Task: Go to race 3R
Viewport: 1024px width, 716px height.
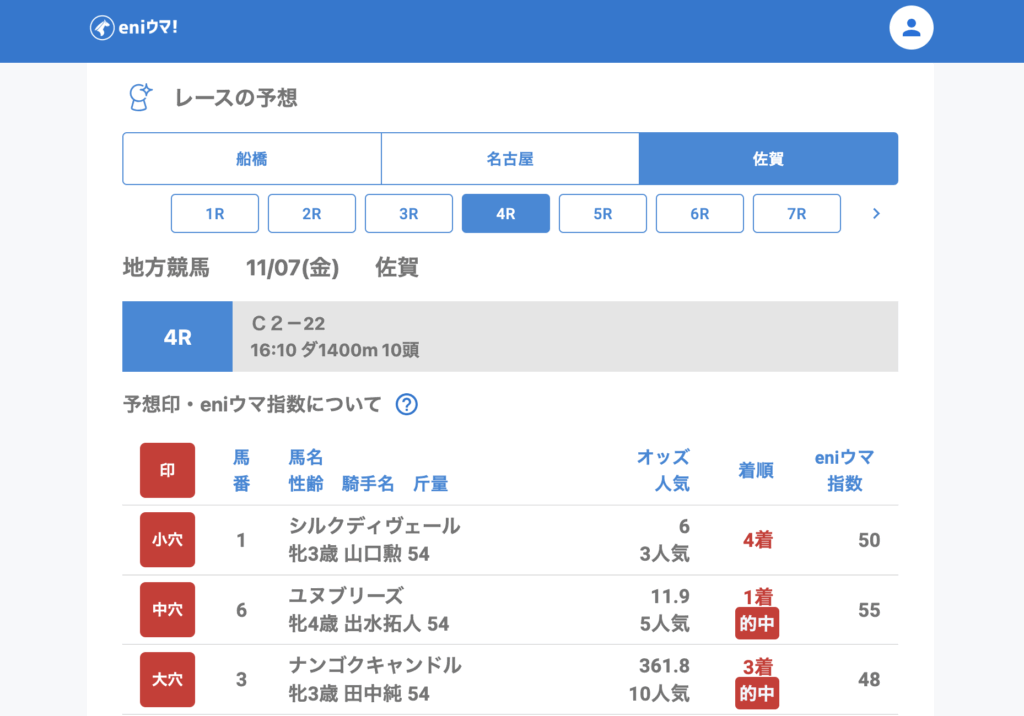Action: click(x=409, y=214)
